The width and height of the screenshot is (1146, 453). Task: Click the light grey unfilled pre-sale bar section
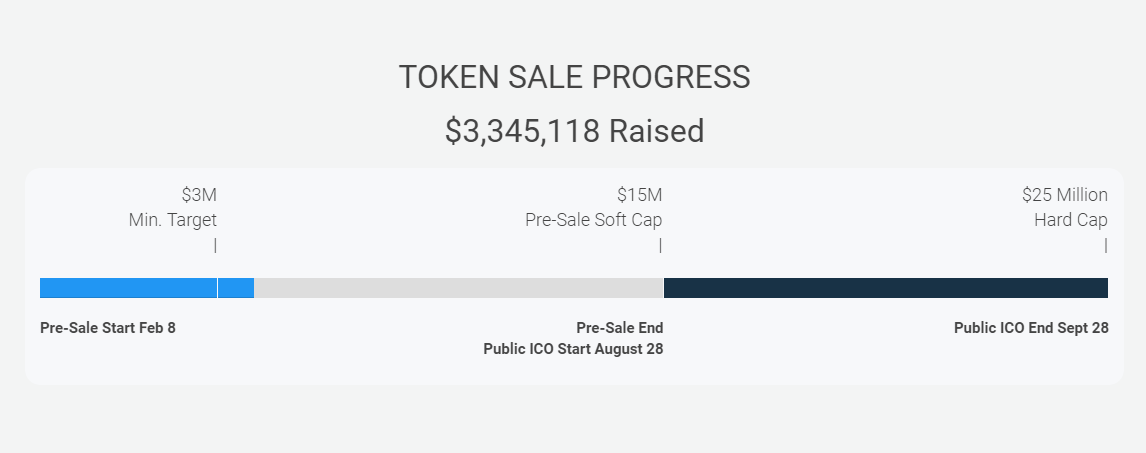click(x=458, y=288)
